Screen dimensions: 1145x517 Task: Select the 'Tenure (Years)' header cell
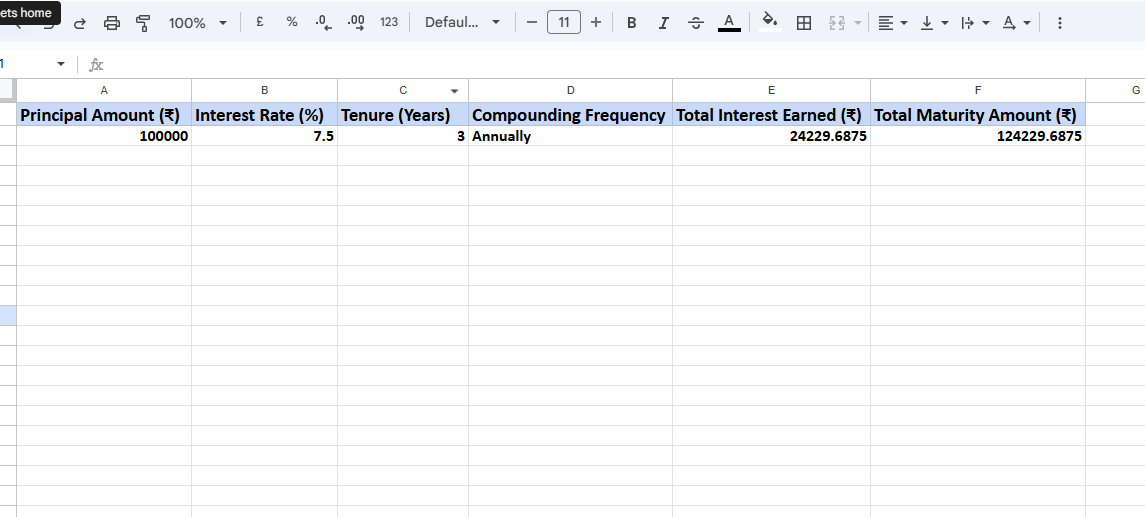click(x=403, y=115)
